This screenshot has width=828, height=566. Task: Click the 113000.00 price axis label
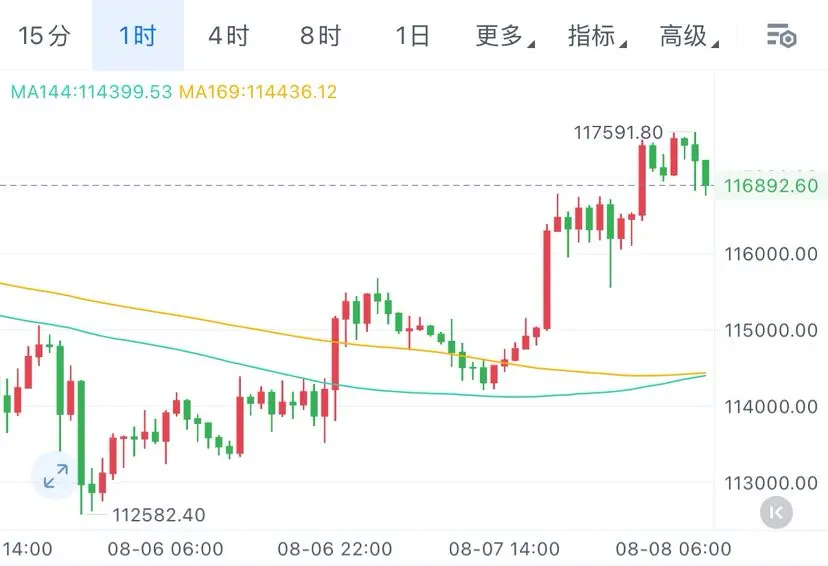(771, 483)
